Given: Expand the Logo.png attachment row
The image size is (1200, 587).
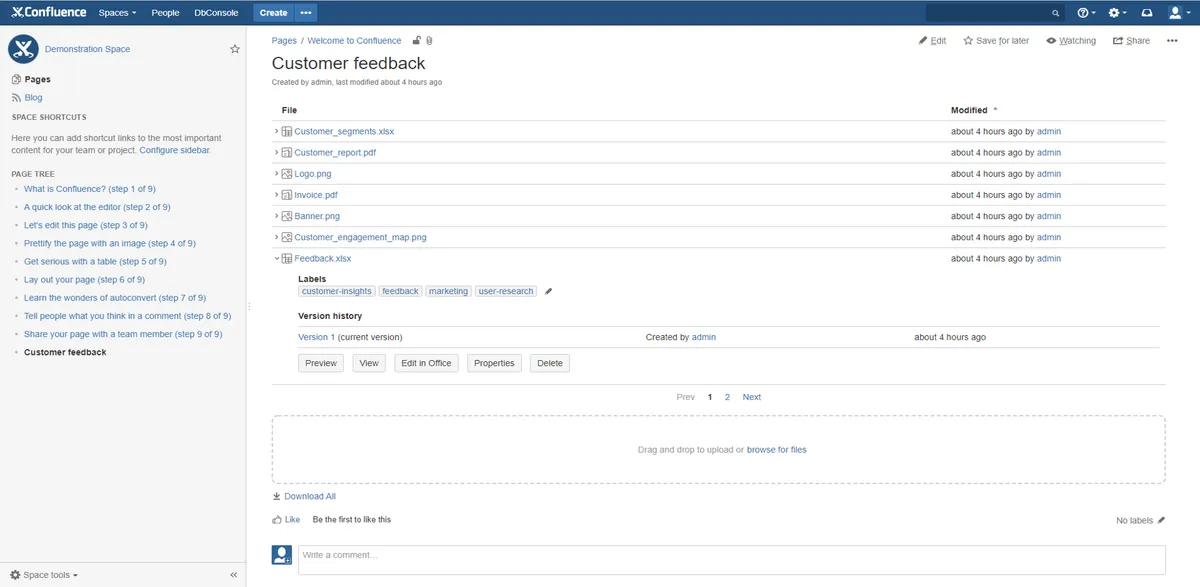Looking at the screenshot, I should [277, 174].
